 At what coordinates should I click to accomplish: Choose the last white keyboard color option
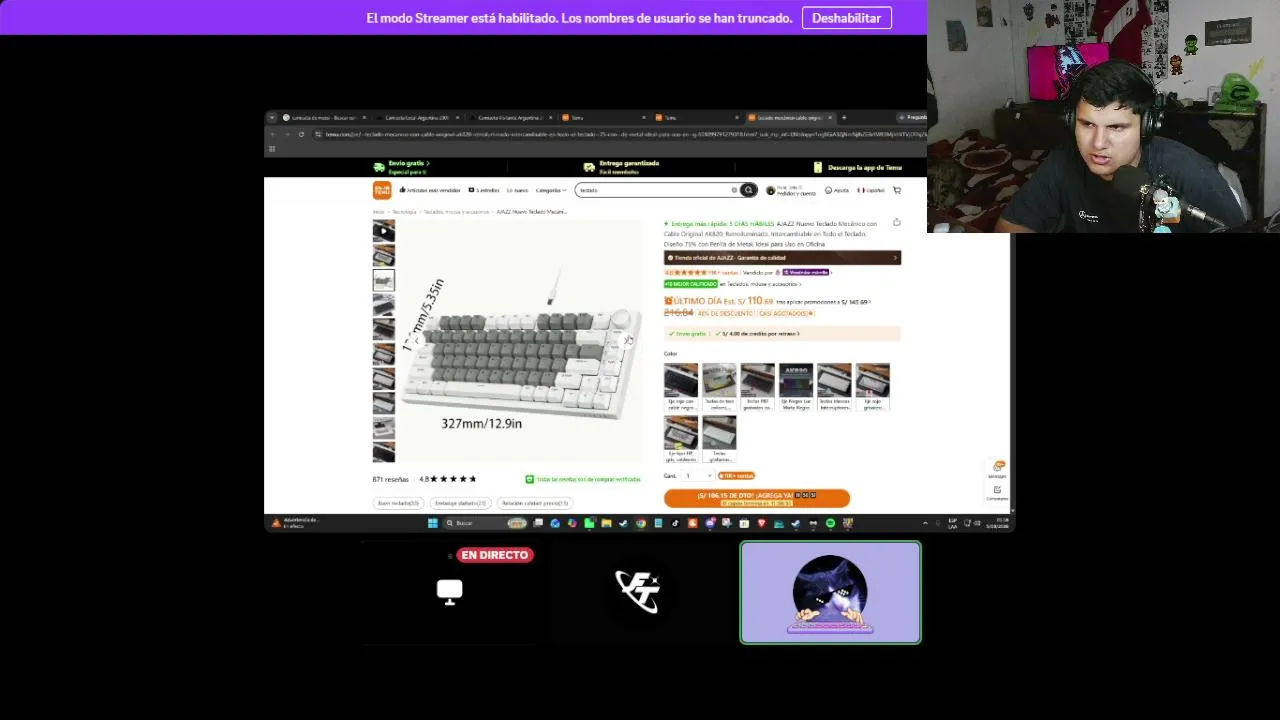[x=719, y=438]
